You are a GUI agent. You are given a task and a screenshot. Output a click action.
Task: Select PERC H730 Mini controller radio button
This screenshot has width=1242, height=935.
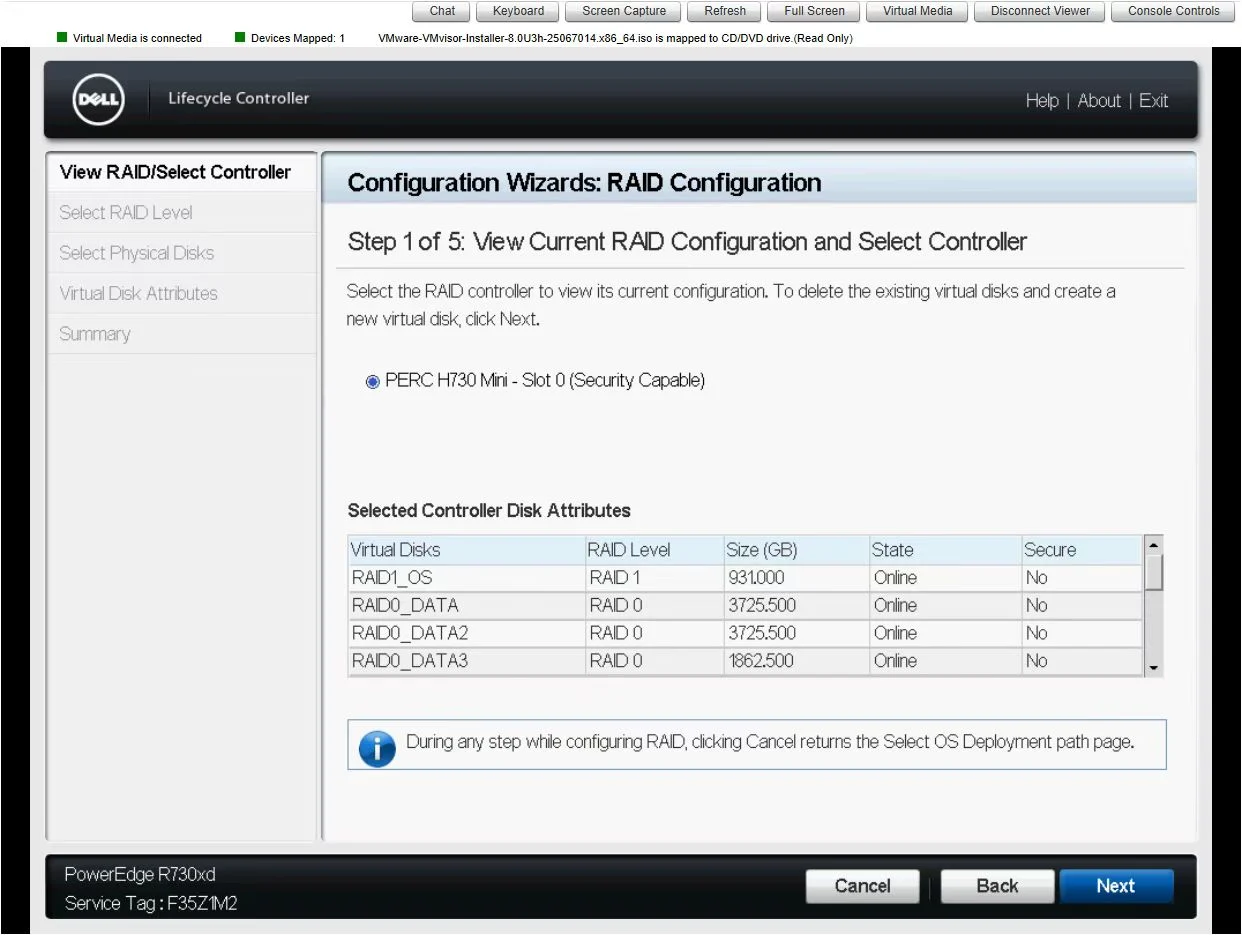click(x=373, y=382)
